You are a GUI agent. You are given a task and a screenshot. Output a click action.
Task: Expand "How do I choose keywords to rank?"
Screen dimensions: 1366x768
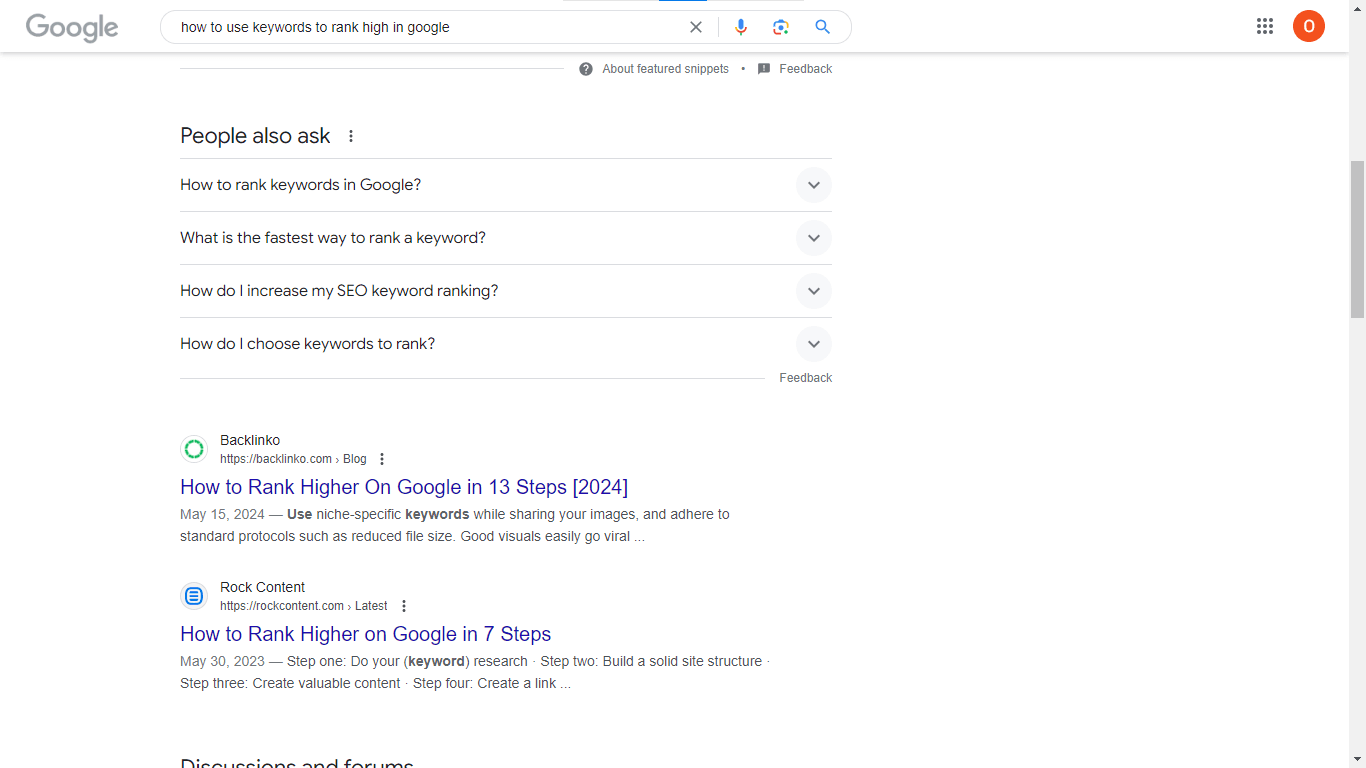pos(813,344)
